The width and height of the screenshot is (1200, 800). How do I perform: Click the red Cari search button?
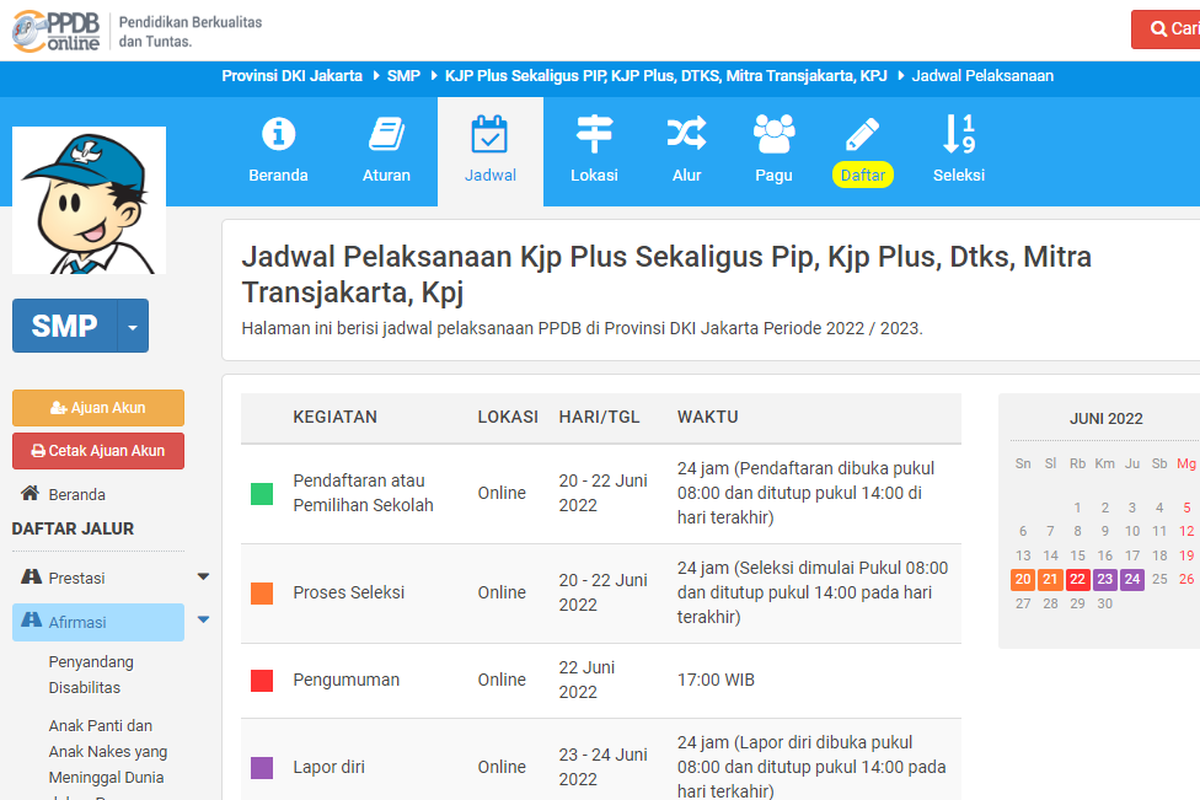tap(1167, 30)
